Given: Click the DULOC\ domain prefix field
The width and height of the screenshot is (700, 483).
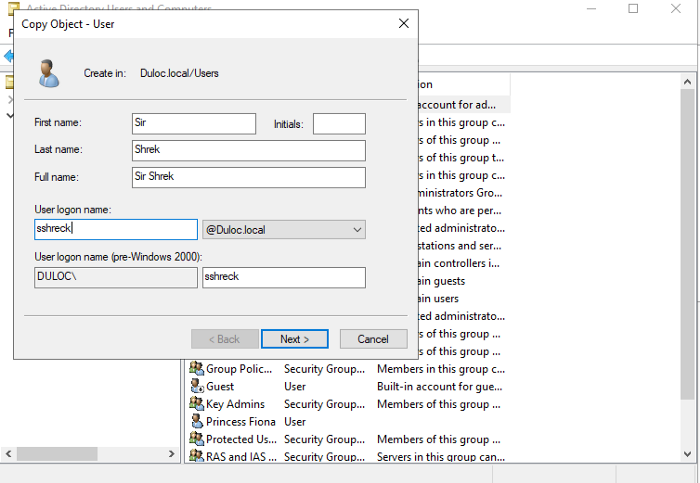Looking at the screenshot, I should 116,277.
